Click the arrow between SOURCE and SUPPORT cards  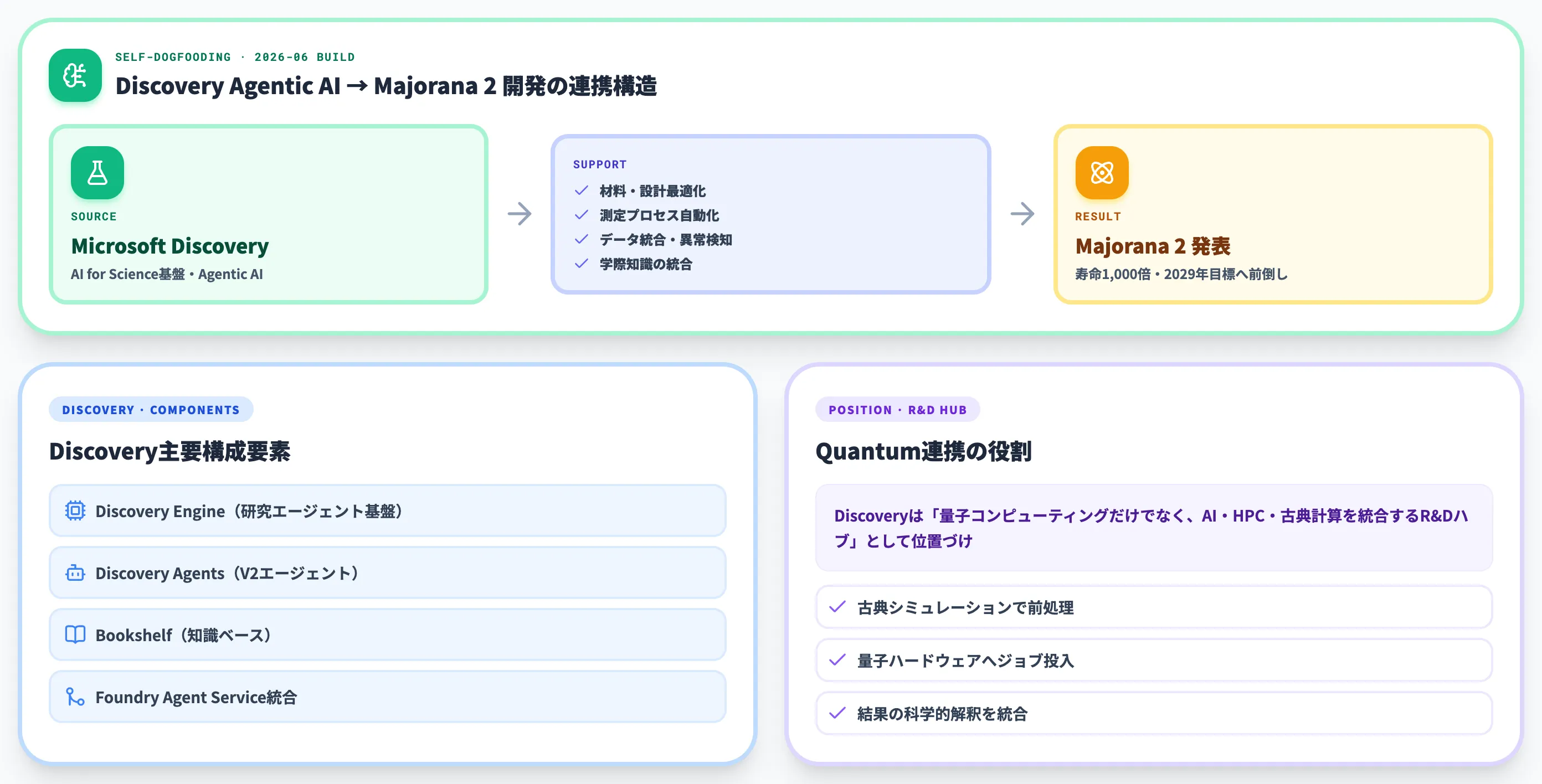[x=520, y=214]
